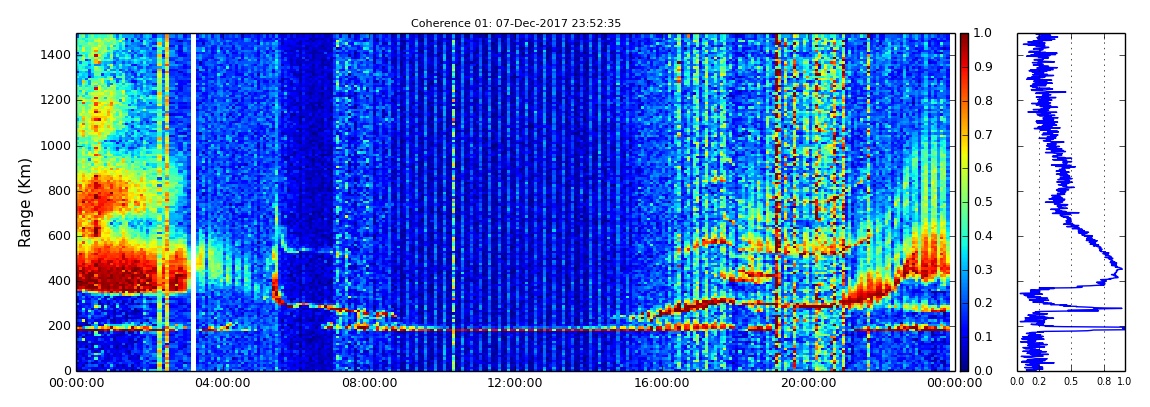Click the 800 range tick label
The height and width of the screenshot is (407, 1150).
(x=60, y=190)
